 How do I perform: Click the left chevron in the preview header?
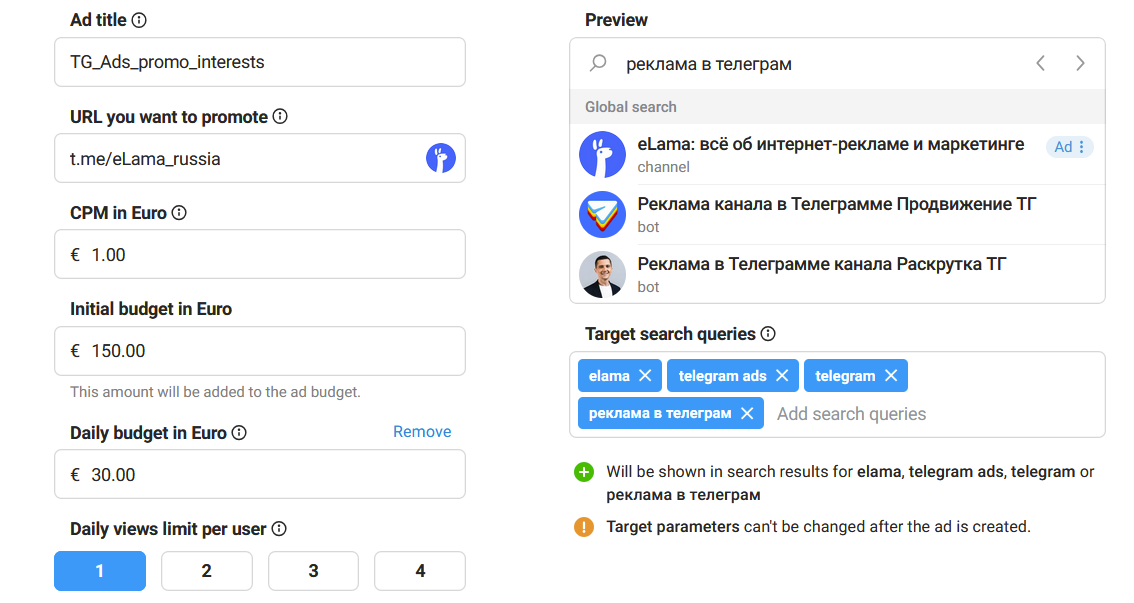tap(1040, 62)
